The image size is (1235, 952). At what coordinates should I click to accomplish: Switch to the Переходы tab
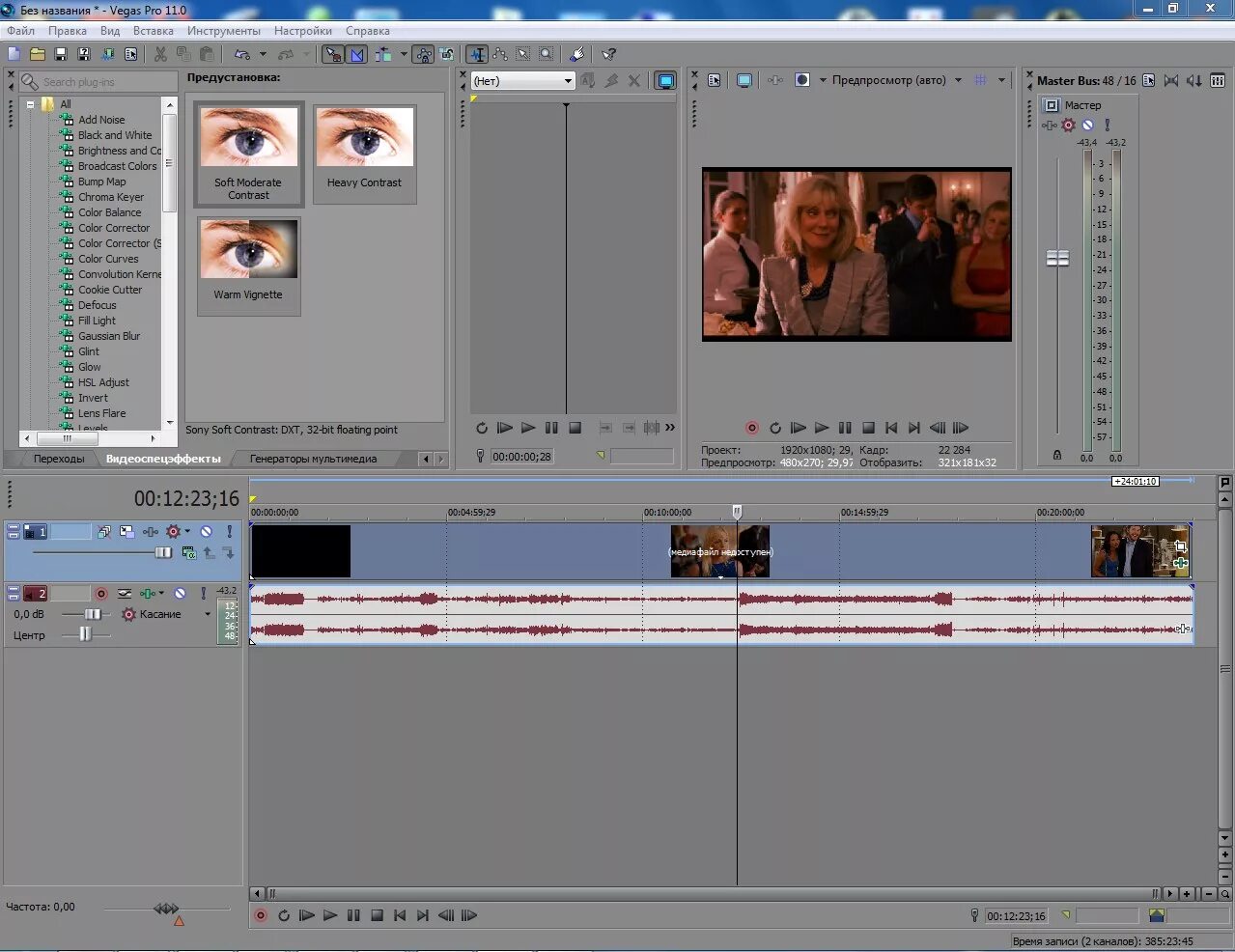58,459
